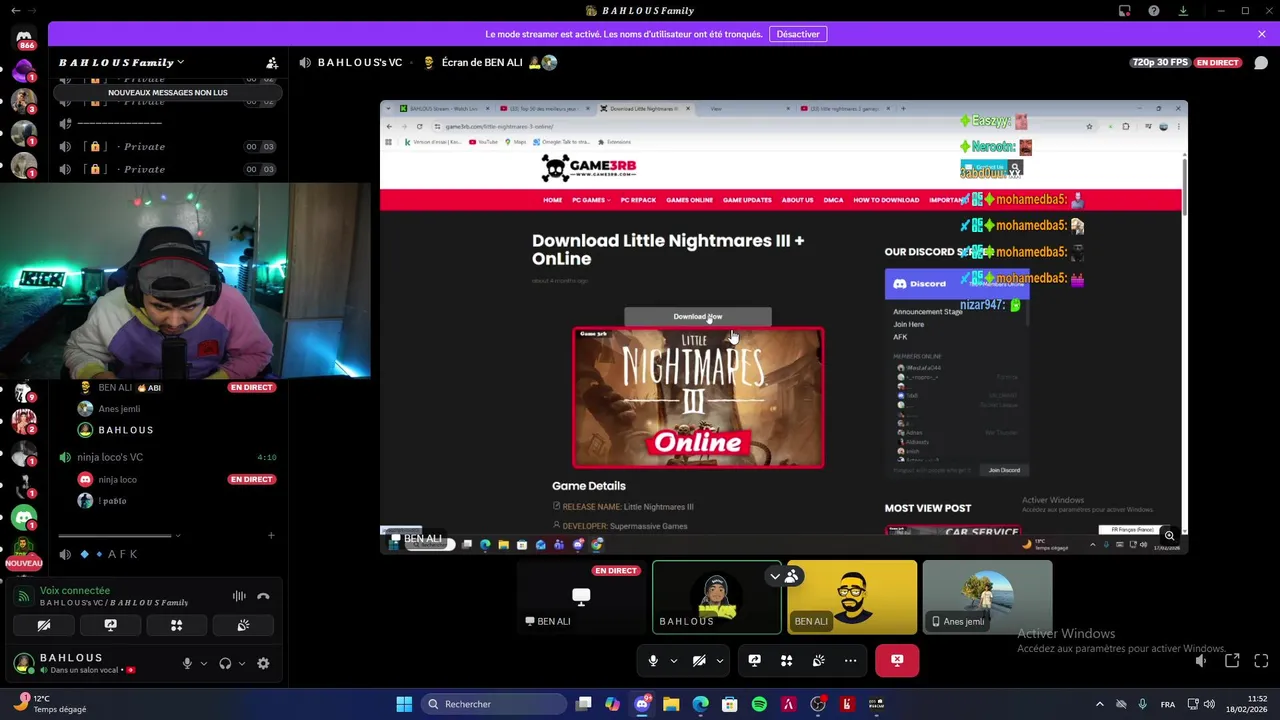The image size is (1280, 720).
Task: Click the invite members icon beside server name
Action: click(271, 62)
